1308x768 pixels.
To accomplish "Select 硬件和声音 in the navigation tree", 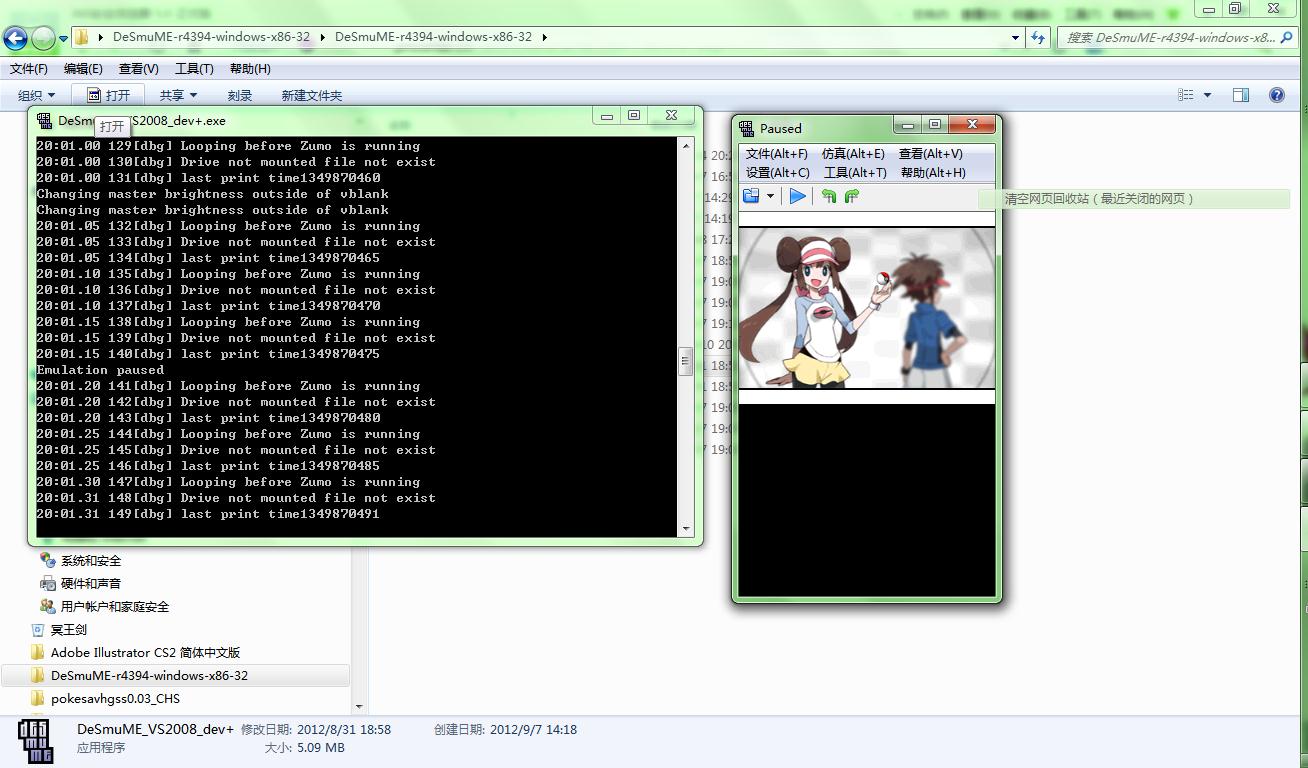I will coord(91,584).
